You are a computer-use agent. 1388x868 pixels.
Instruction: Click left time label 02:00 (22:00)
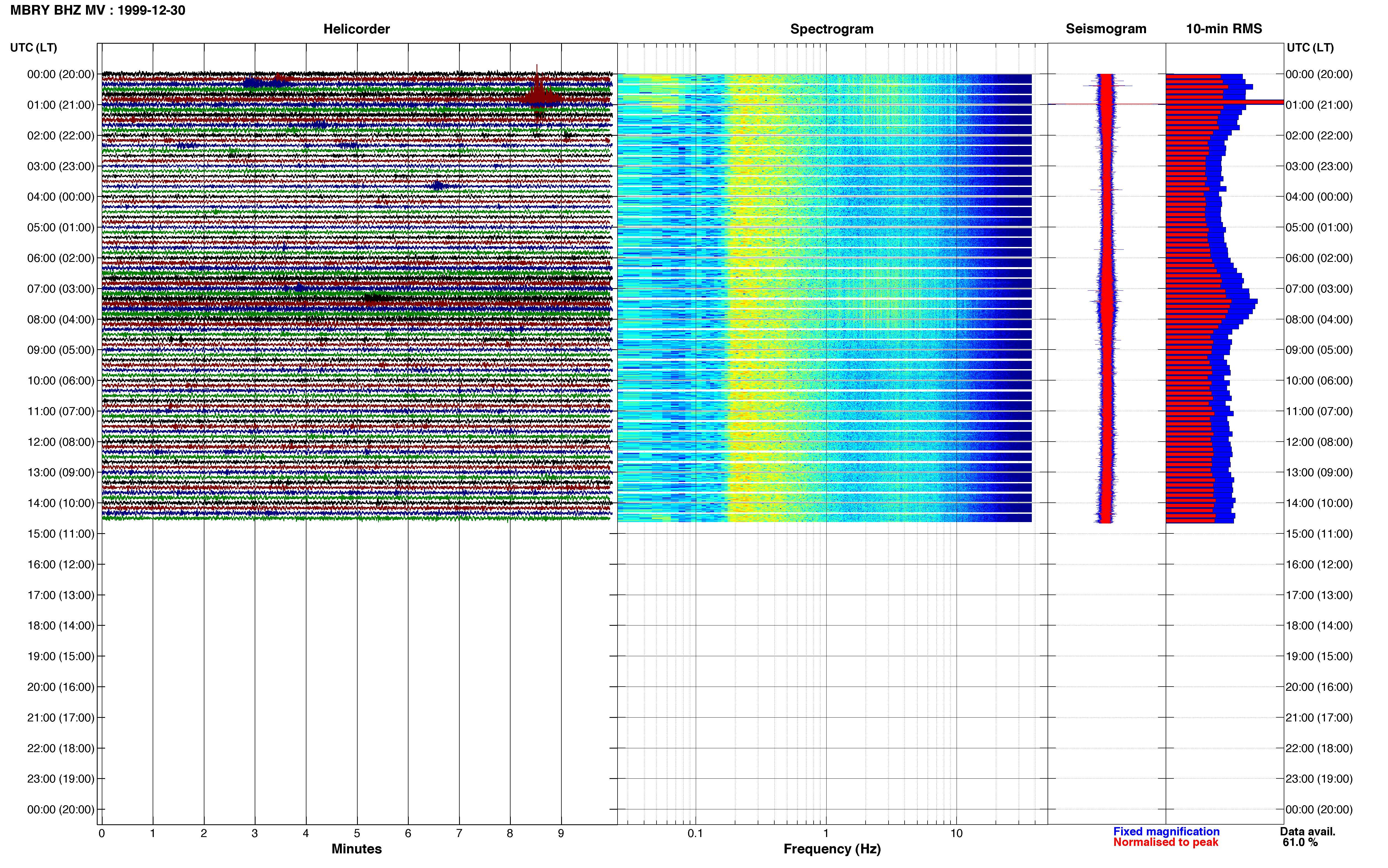61,135
